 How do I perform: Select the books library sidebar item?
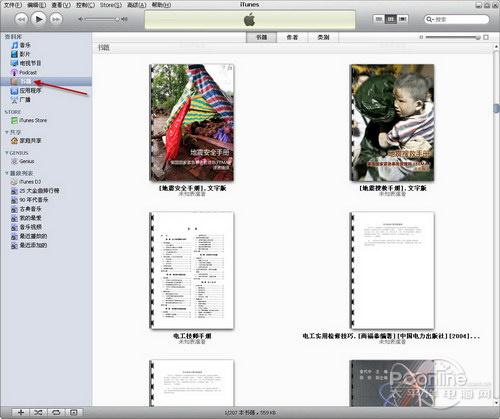(46, 81)
